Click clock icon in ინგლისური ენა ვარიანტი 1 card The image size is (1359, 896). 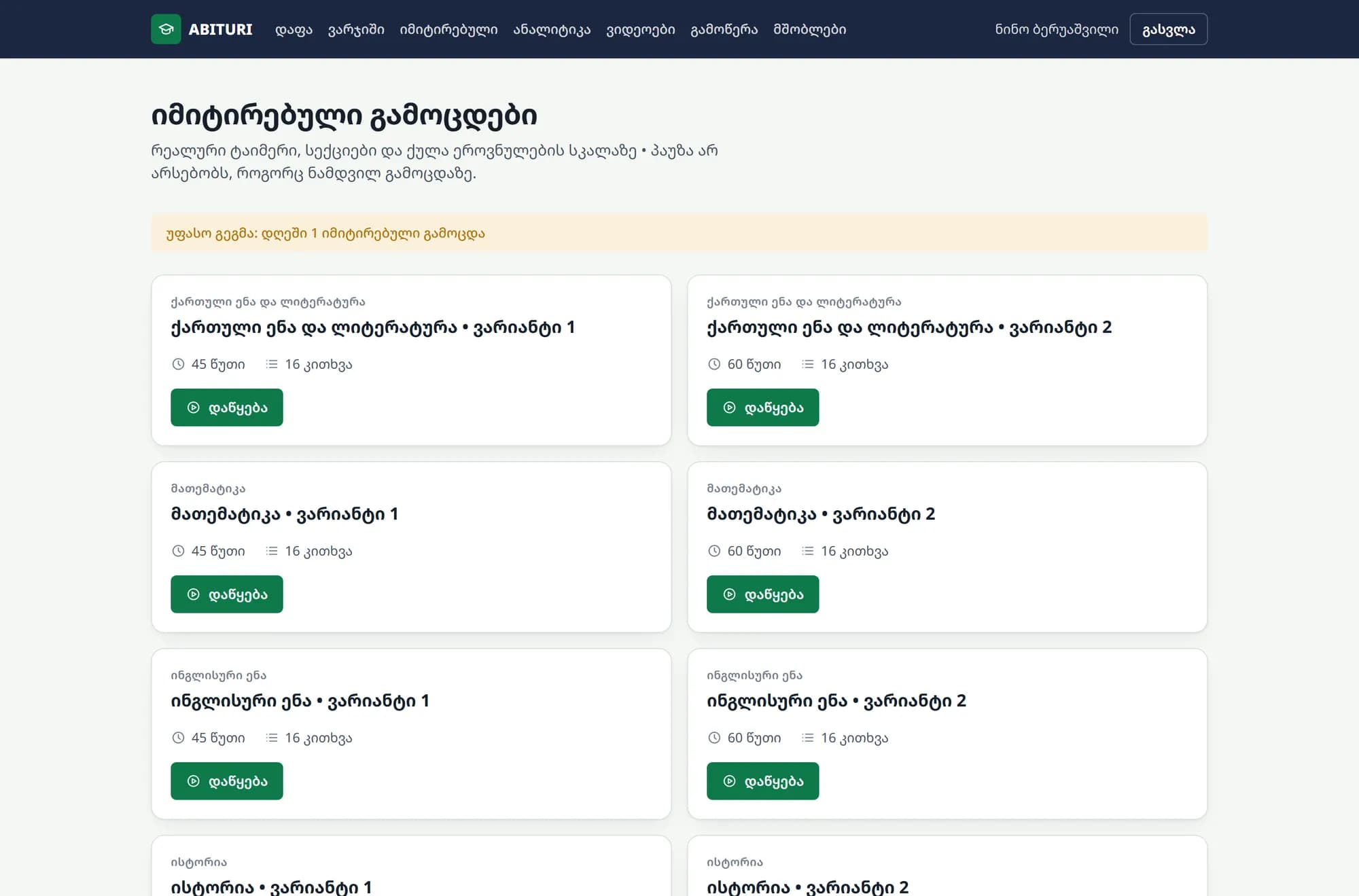coord(178,738)
